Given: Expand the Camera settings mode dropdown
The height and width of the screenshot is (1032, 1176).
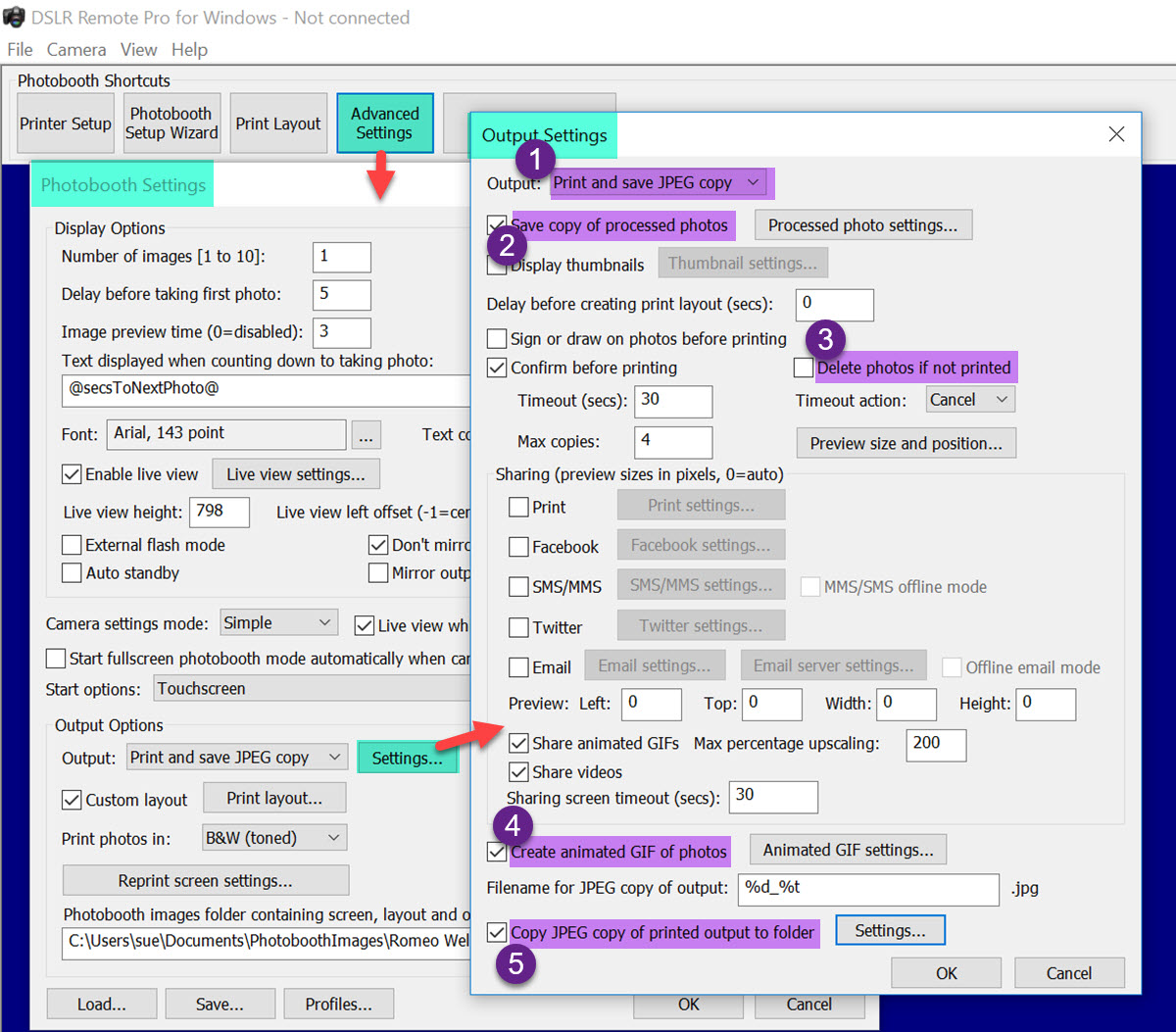Looking at the screenshot, I should (x=278, y=623).
